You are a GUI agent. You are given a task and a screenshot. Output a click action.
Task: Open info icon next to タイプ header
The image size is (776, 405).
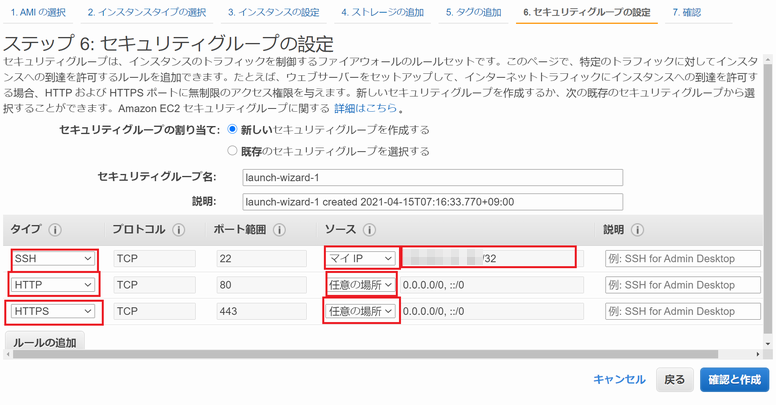[x=55, y=230]
